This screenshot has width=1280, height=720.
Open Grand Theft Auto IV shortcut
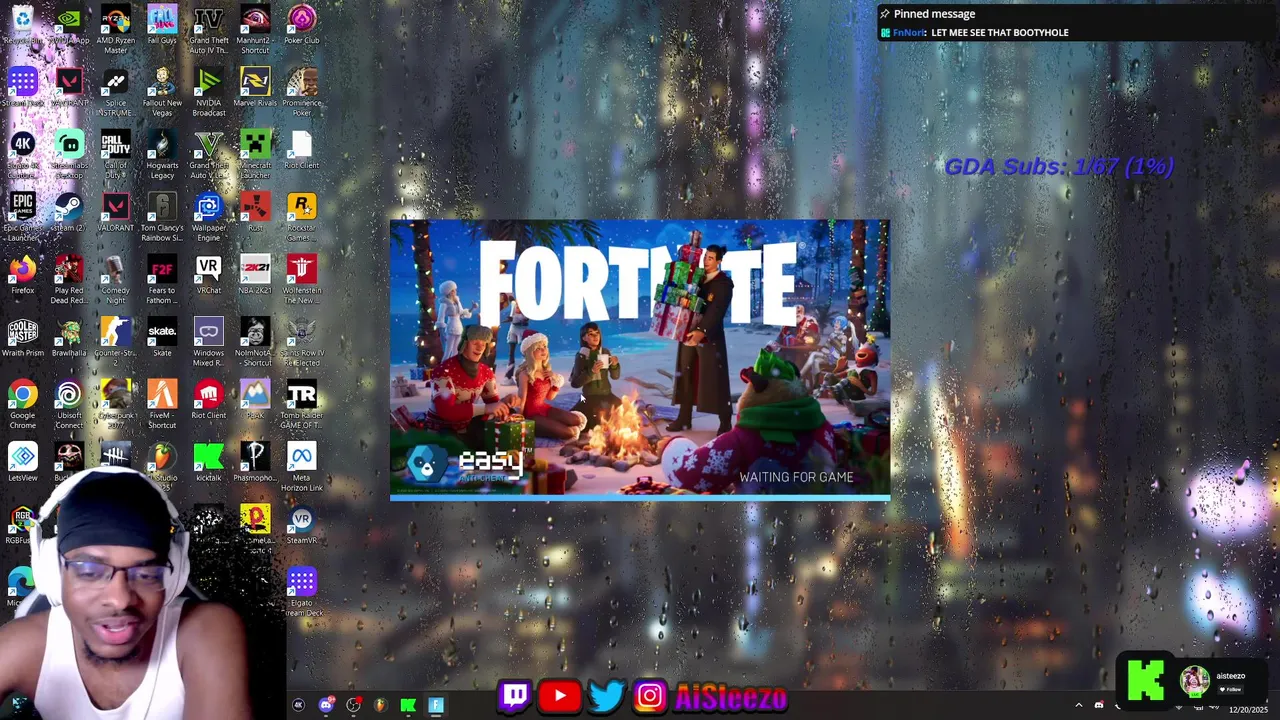click(x=208, y=30)
